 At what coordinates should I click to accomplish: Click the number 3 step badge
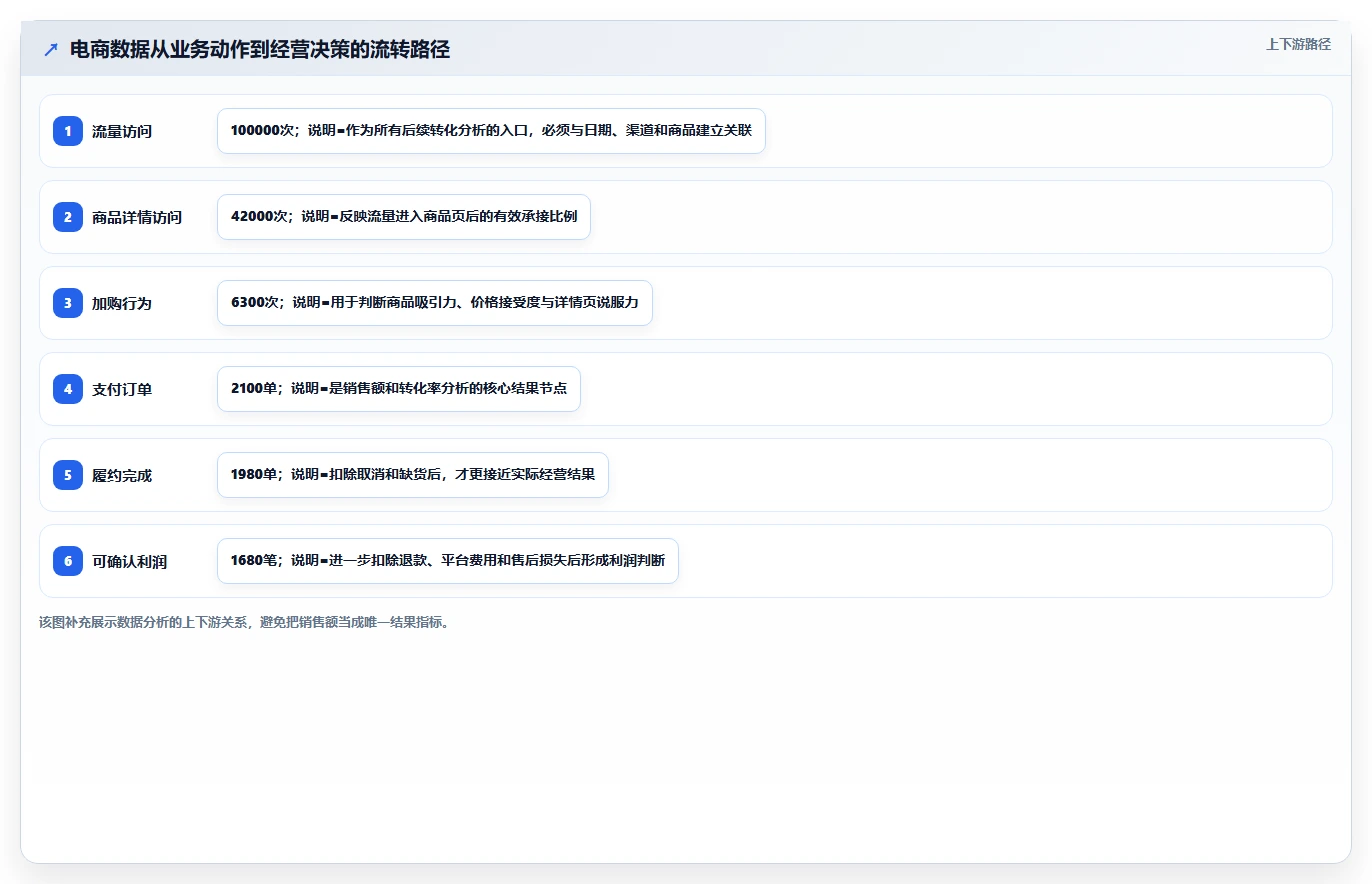[x=68, y=303]
